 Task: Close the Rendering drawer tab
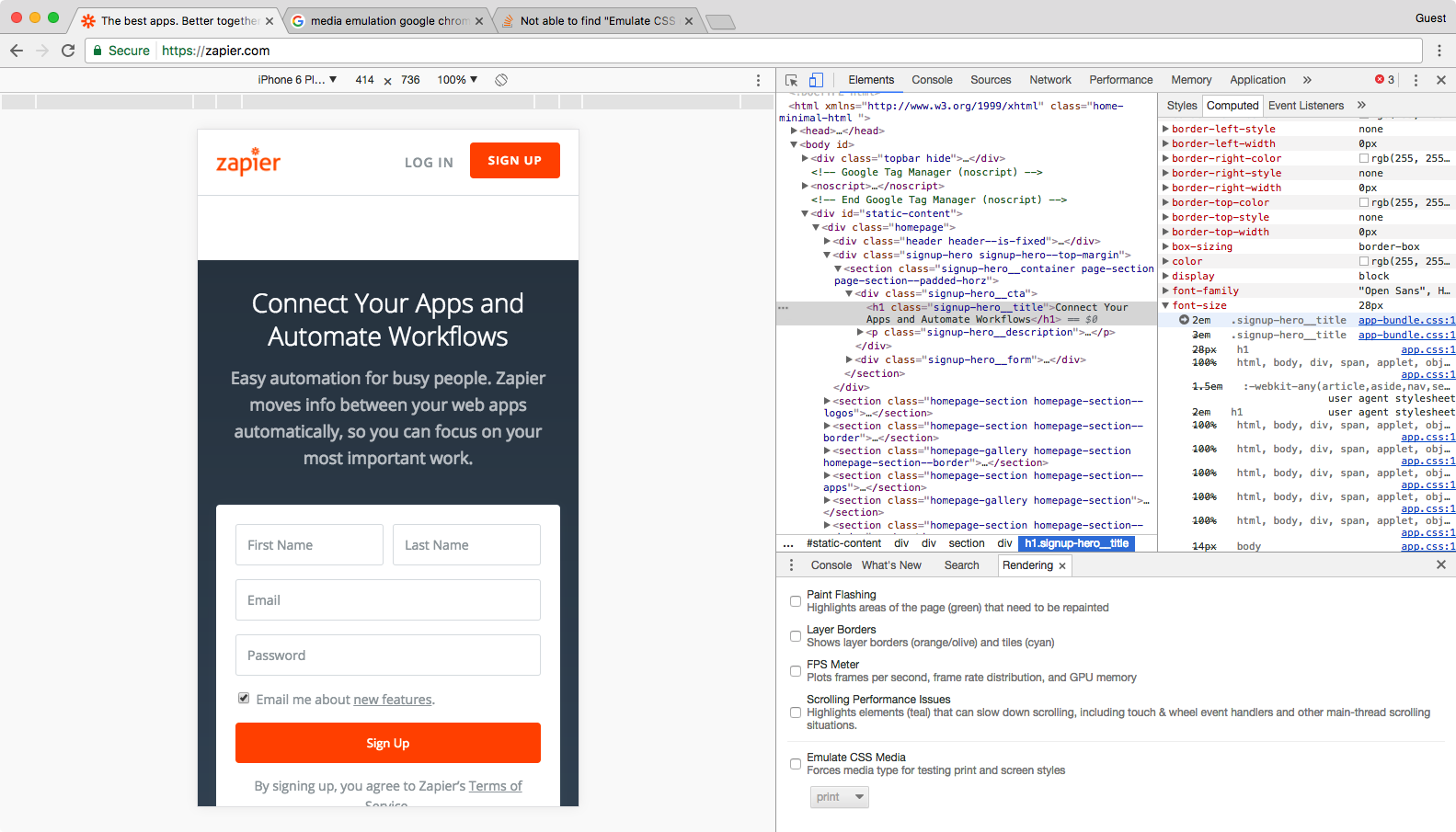(1062, 566)
